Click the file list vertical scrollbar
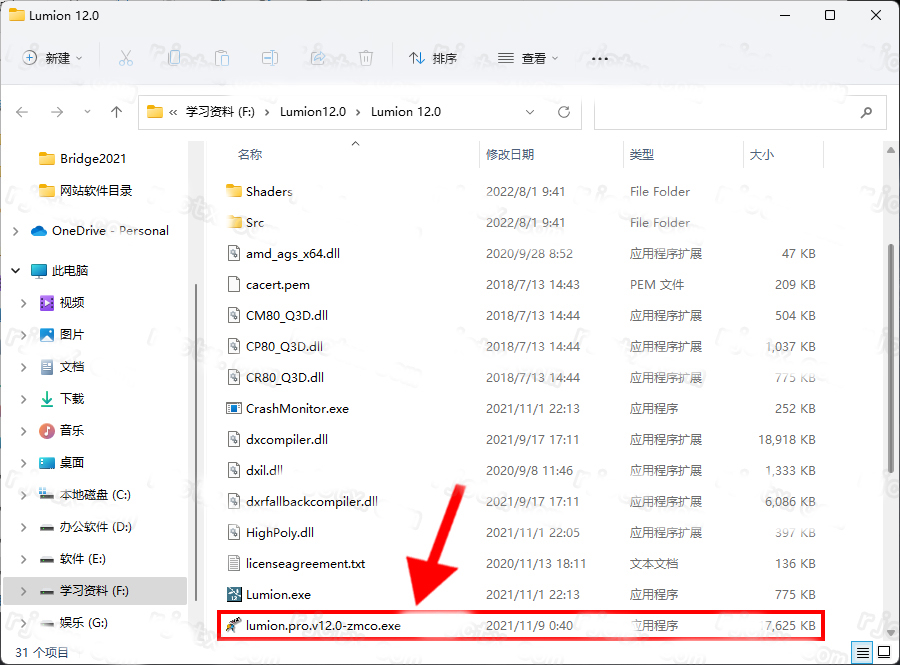This screenshot has height=665, width=900. coord(890,358)
